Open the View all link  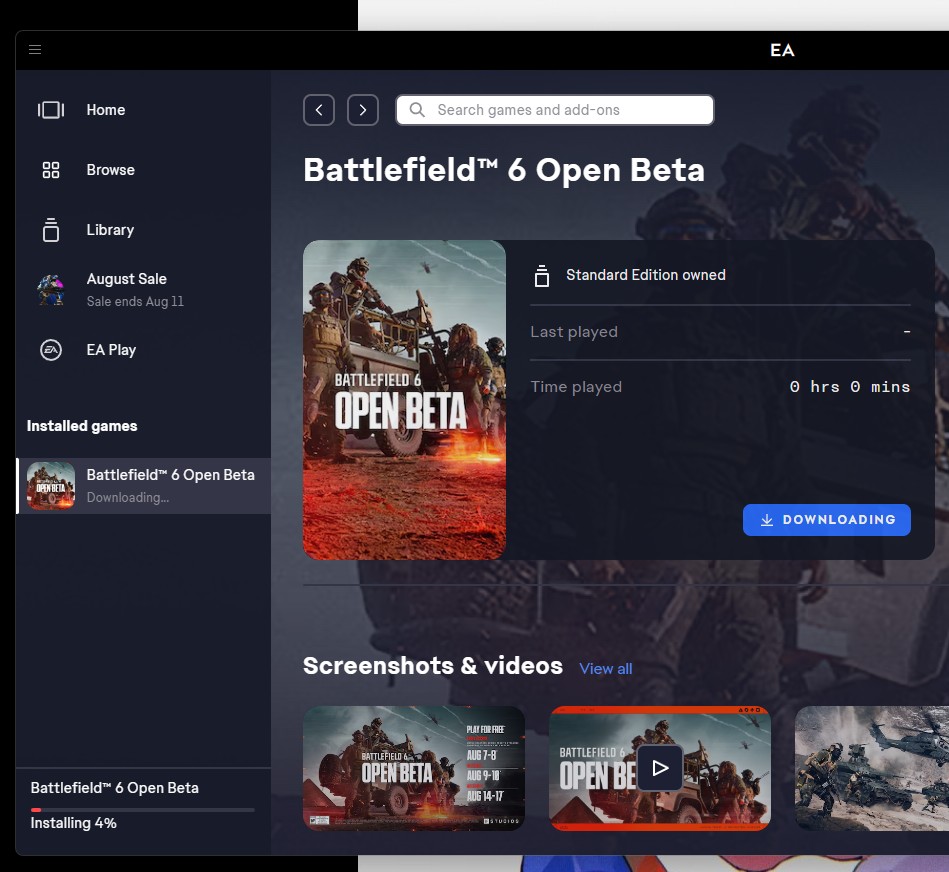click(x=605, y=669)
